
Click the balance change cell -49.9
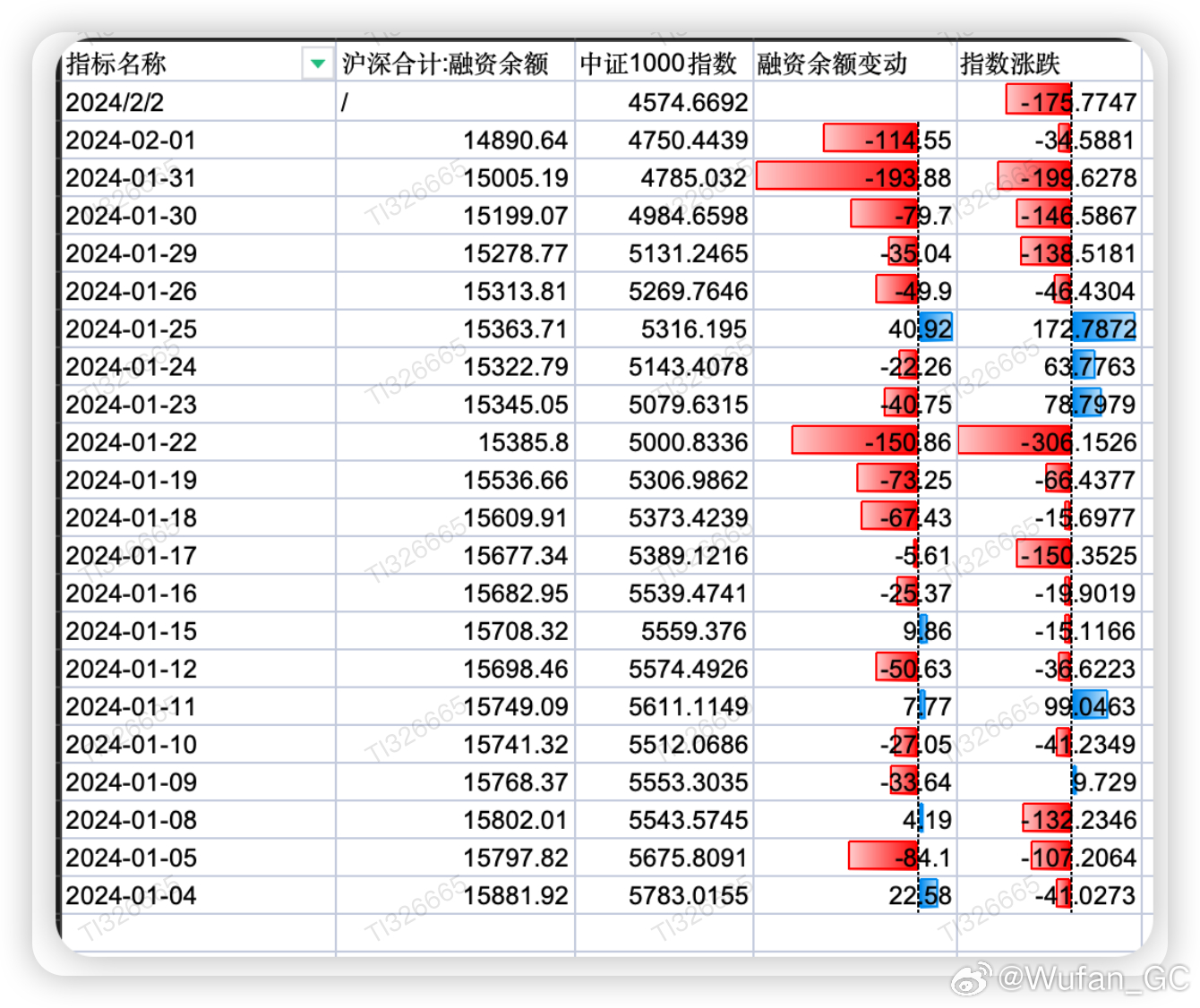click(854, 290)
